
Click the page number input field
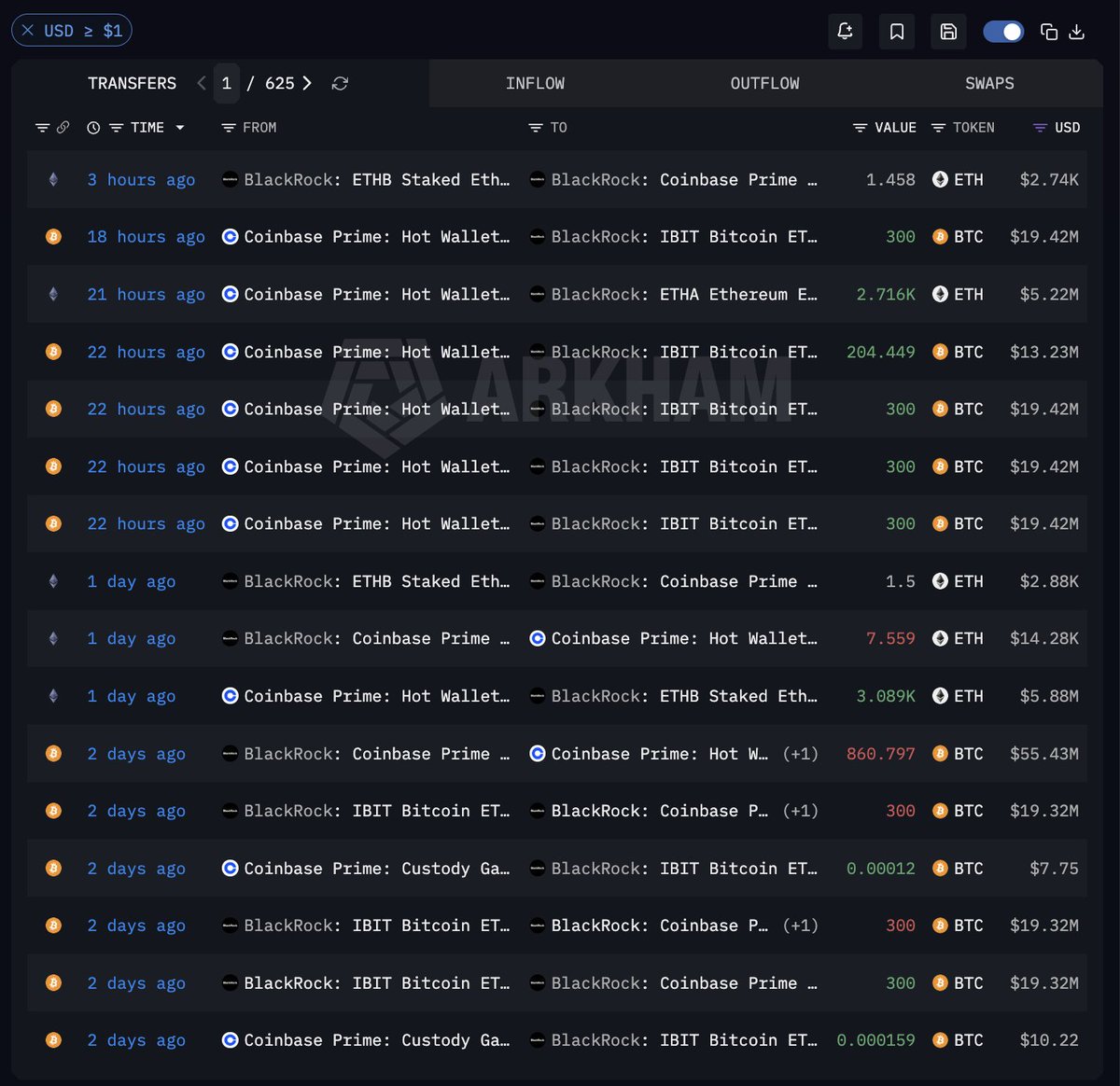[226, 83]
